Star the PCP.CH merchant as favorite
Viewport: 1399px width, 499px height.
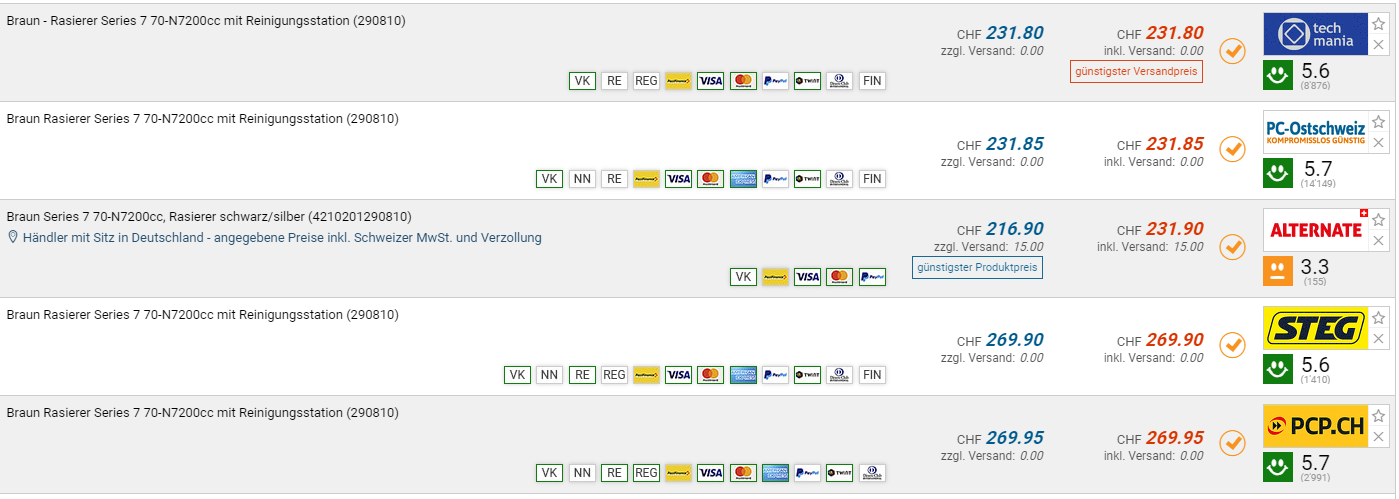click(x=1378, y=415)
